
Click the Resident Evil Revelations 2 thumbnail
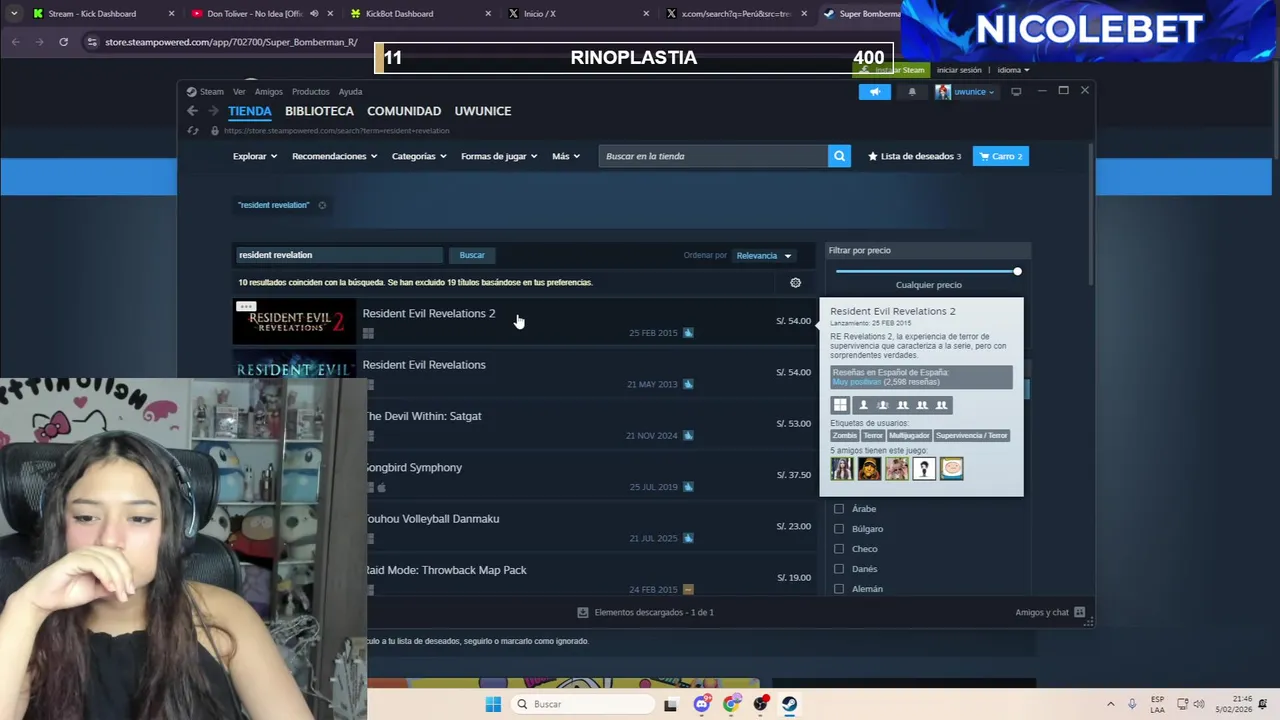(x=294, y=322)
